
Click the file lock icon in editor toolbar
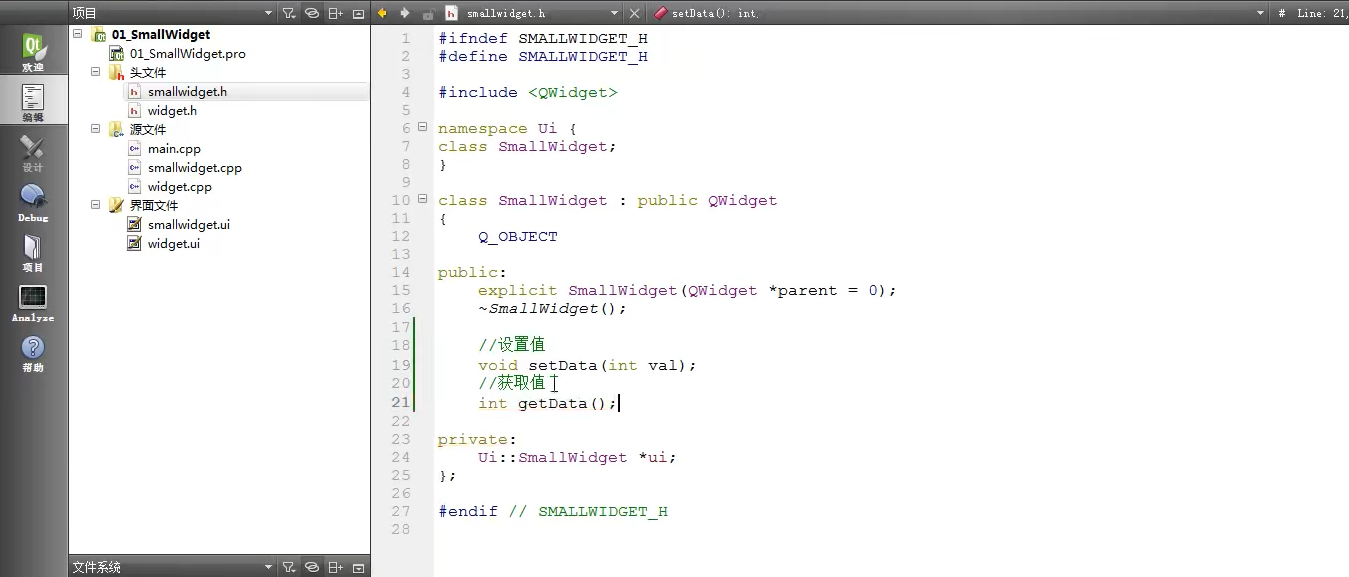tap(428, 13)
